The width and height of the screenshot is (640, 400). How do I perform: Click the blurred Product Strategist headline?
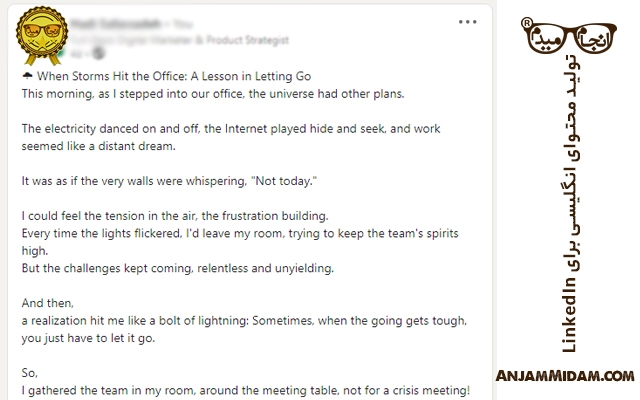point(180,40)
